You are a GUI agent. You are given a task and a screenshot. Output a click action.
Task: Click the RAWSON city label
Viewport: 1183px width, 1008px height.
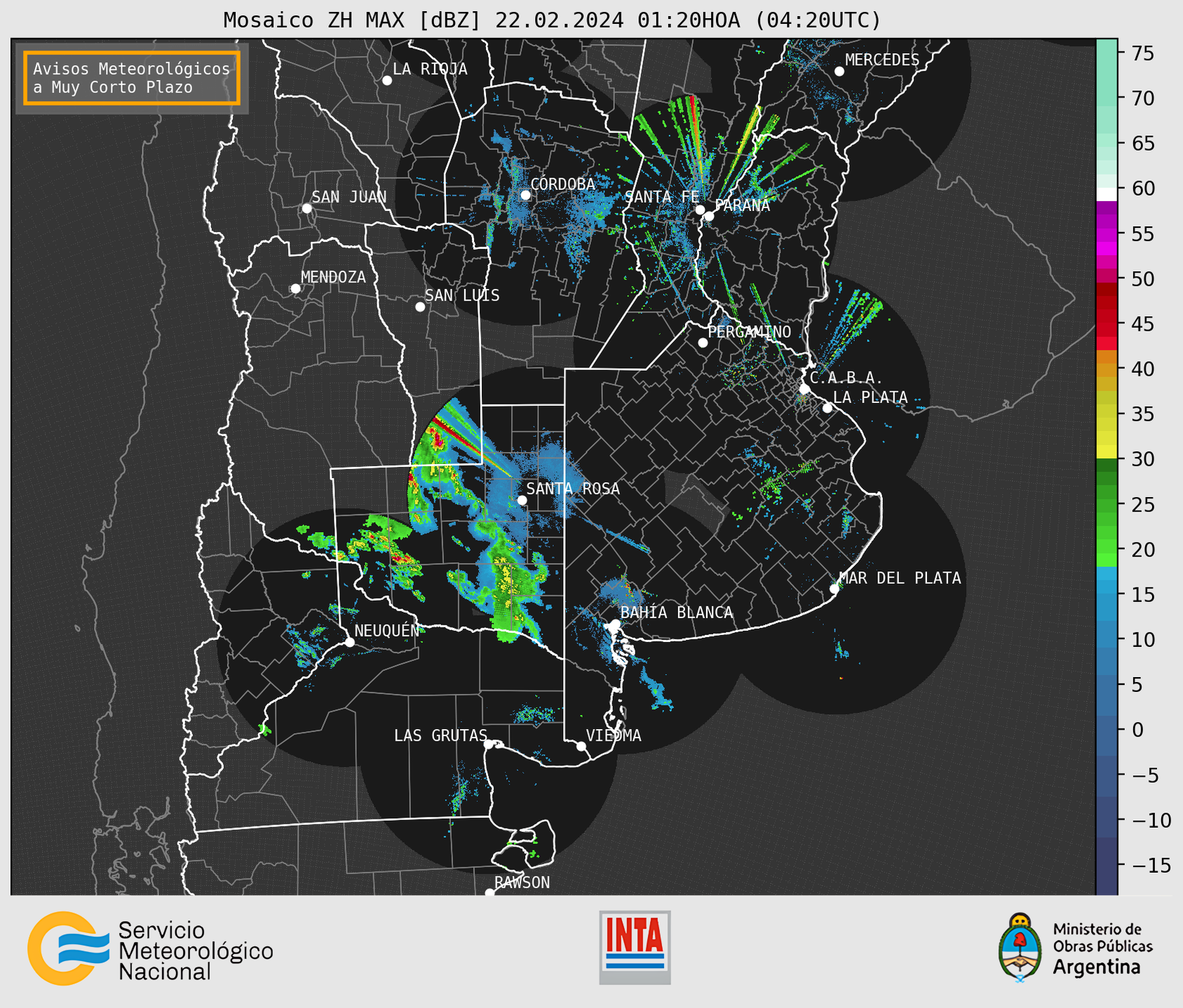pyautogui.click(x=522, y=883)
